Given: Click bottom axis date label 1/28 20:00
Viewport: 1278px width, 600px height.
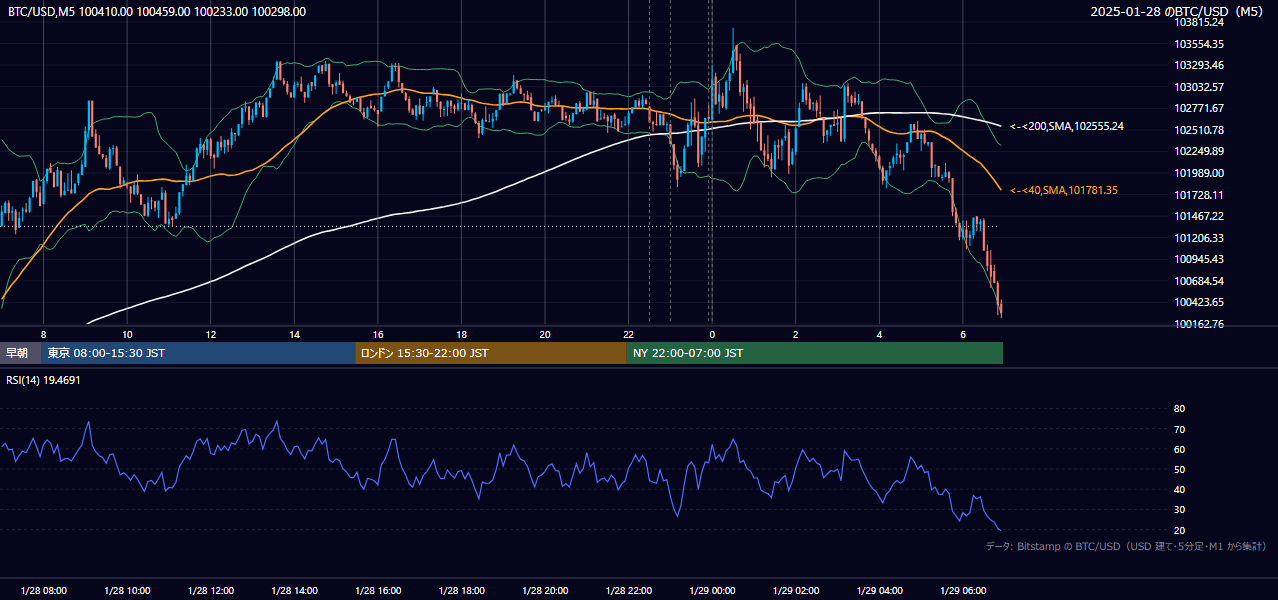Looking at the screenshot, I should coord(545,590).
